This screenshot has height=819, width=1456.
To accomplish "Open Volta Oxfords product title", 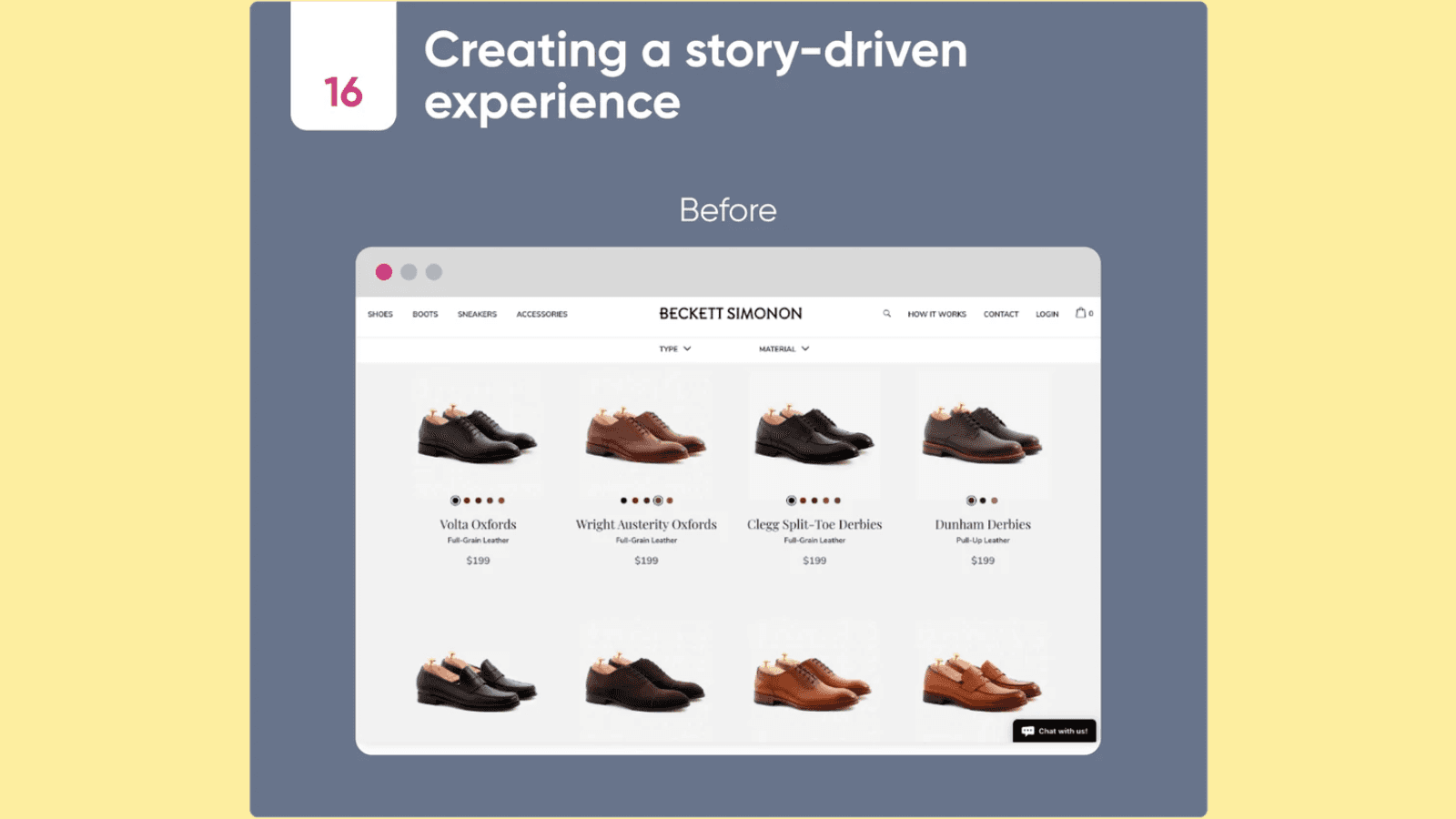I will click(x=478, y=524).
